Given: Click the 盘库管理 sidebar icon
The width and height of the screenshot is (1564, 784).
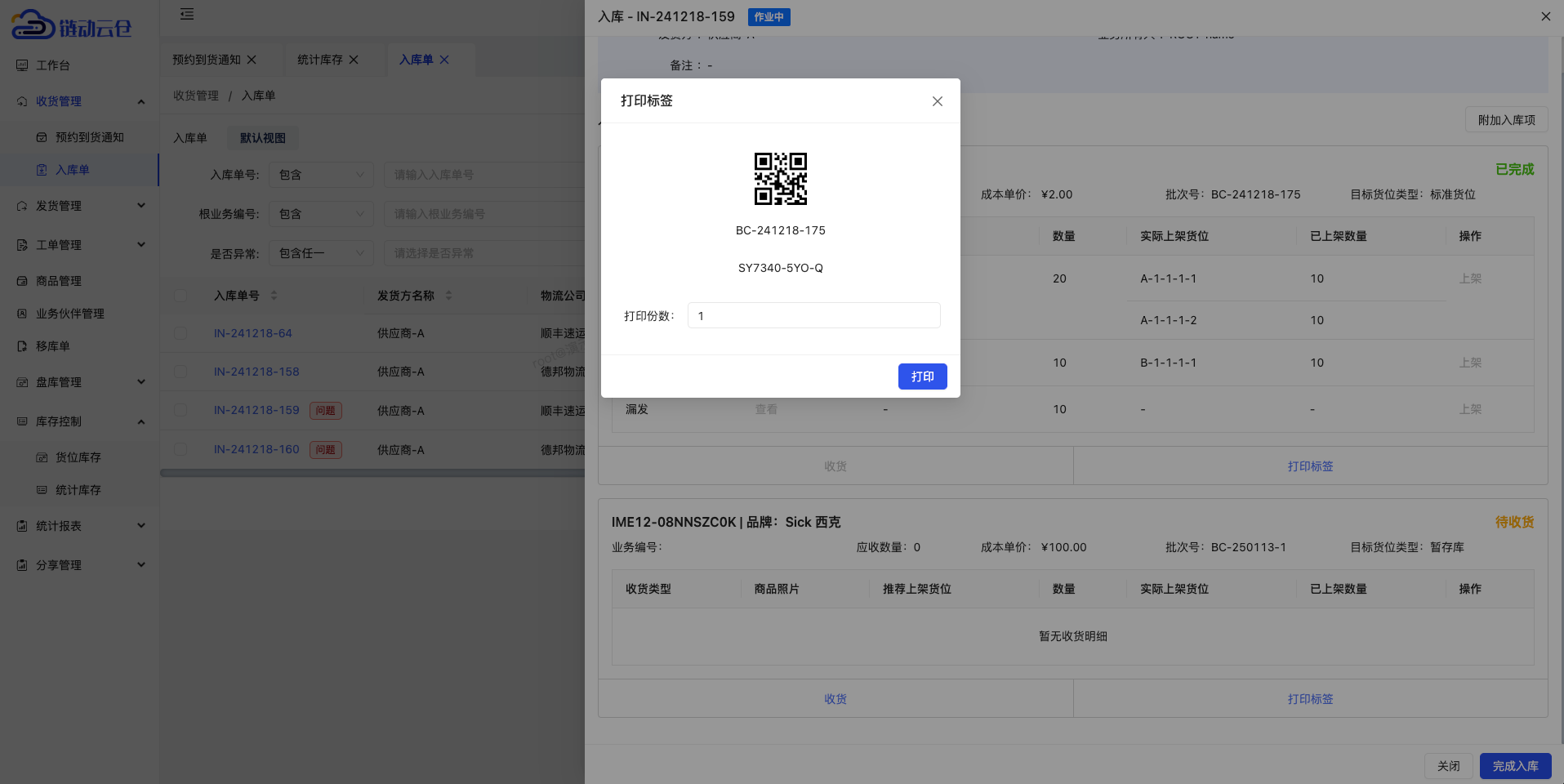Looking at the screenshot, I should 20,381.
